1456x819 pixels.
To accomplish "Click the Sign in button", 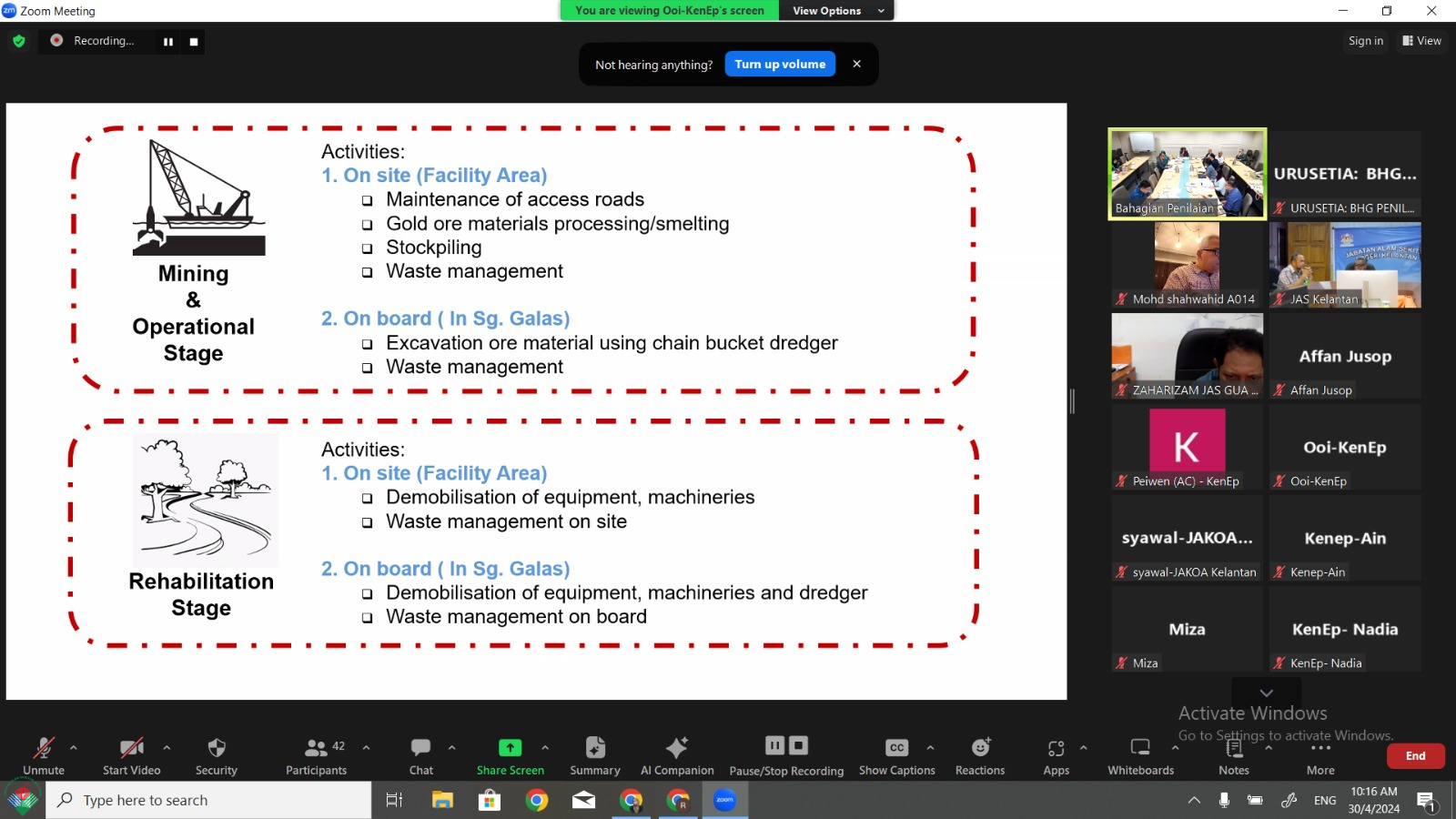I will pos(1366,41).
